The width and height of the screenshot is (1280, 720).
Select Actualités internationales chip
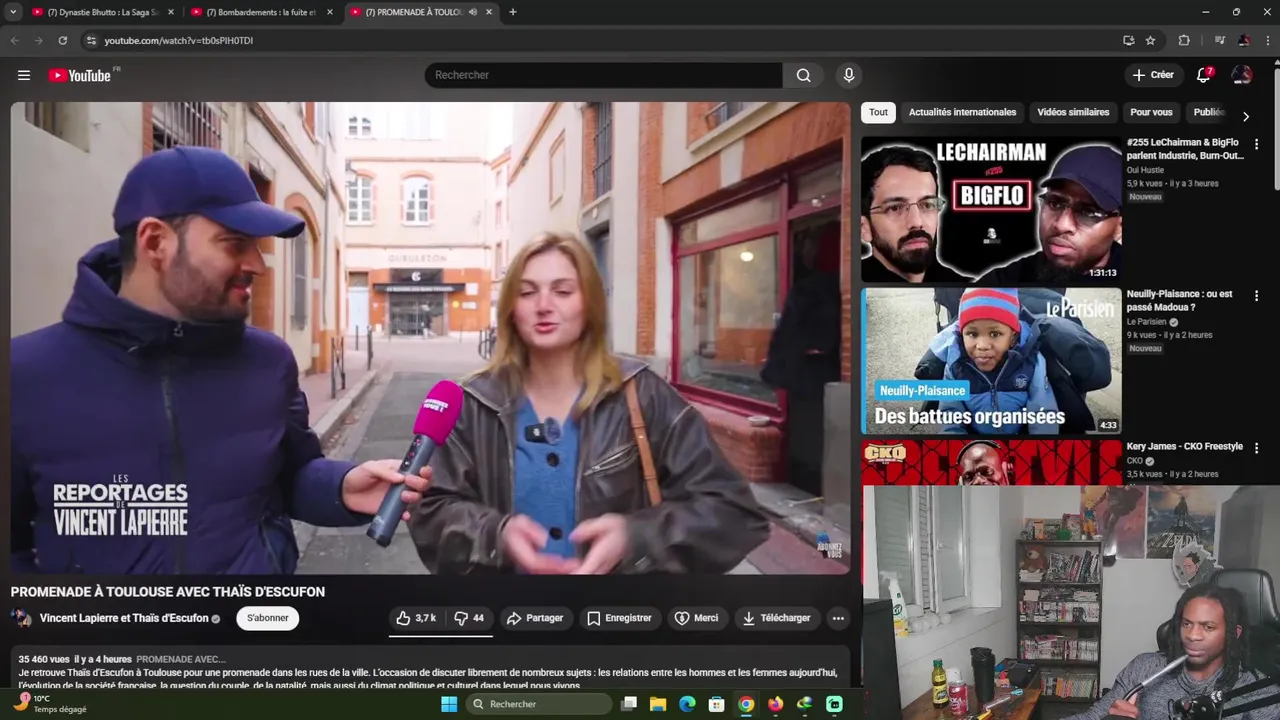(962, 112)
